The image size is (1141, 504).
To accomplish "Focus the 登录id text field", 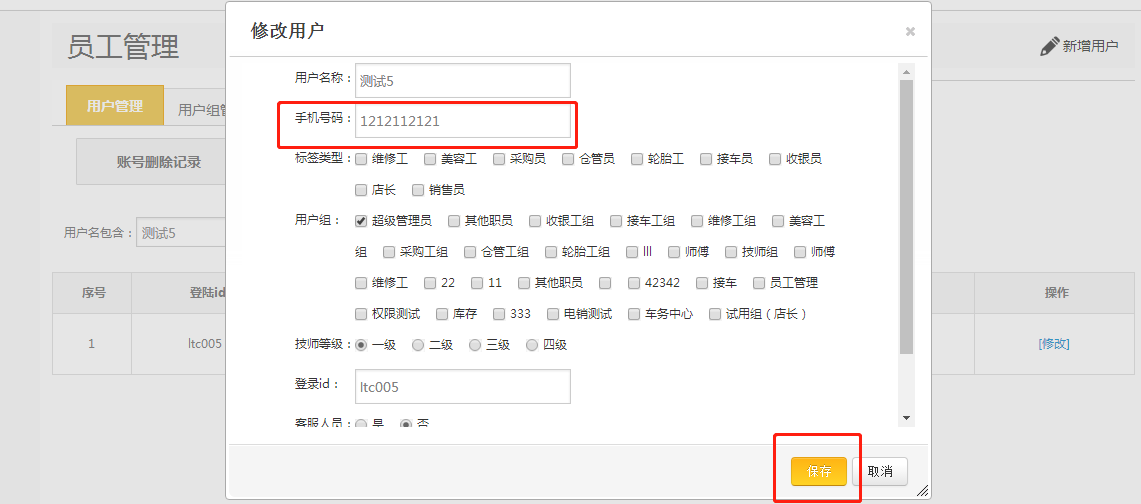I will (462, 386).
